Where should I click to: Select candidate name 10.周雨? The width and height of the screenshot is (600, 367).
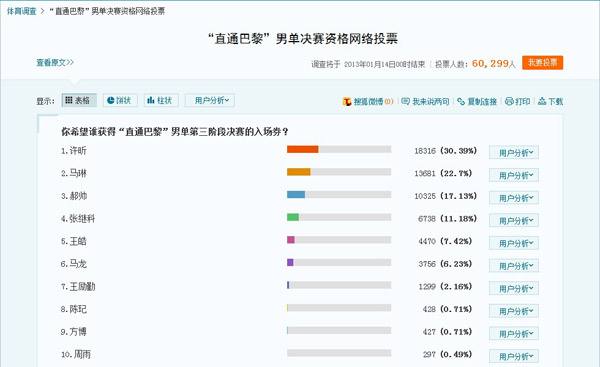[76, 354]
